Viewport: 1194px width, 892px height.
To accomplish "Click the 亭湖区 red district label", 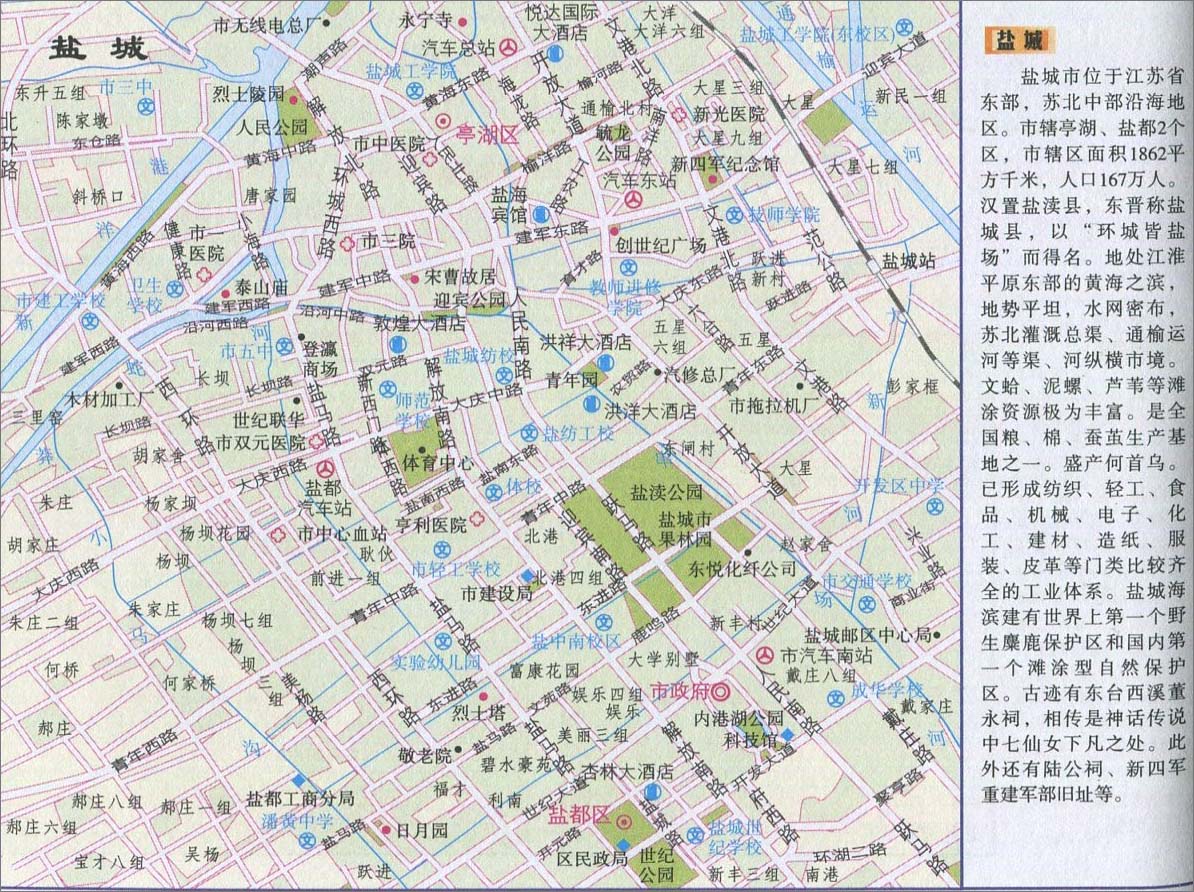I will pos(487,135).
